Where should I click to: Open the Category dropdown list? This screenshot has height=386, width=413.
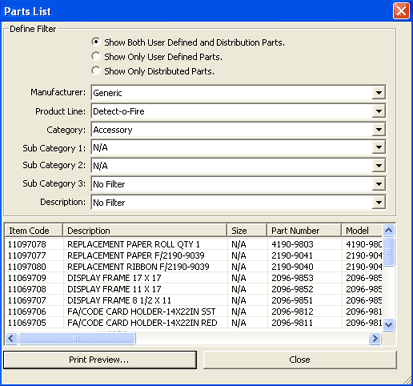click(379, 129)
